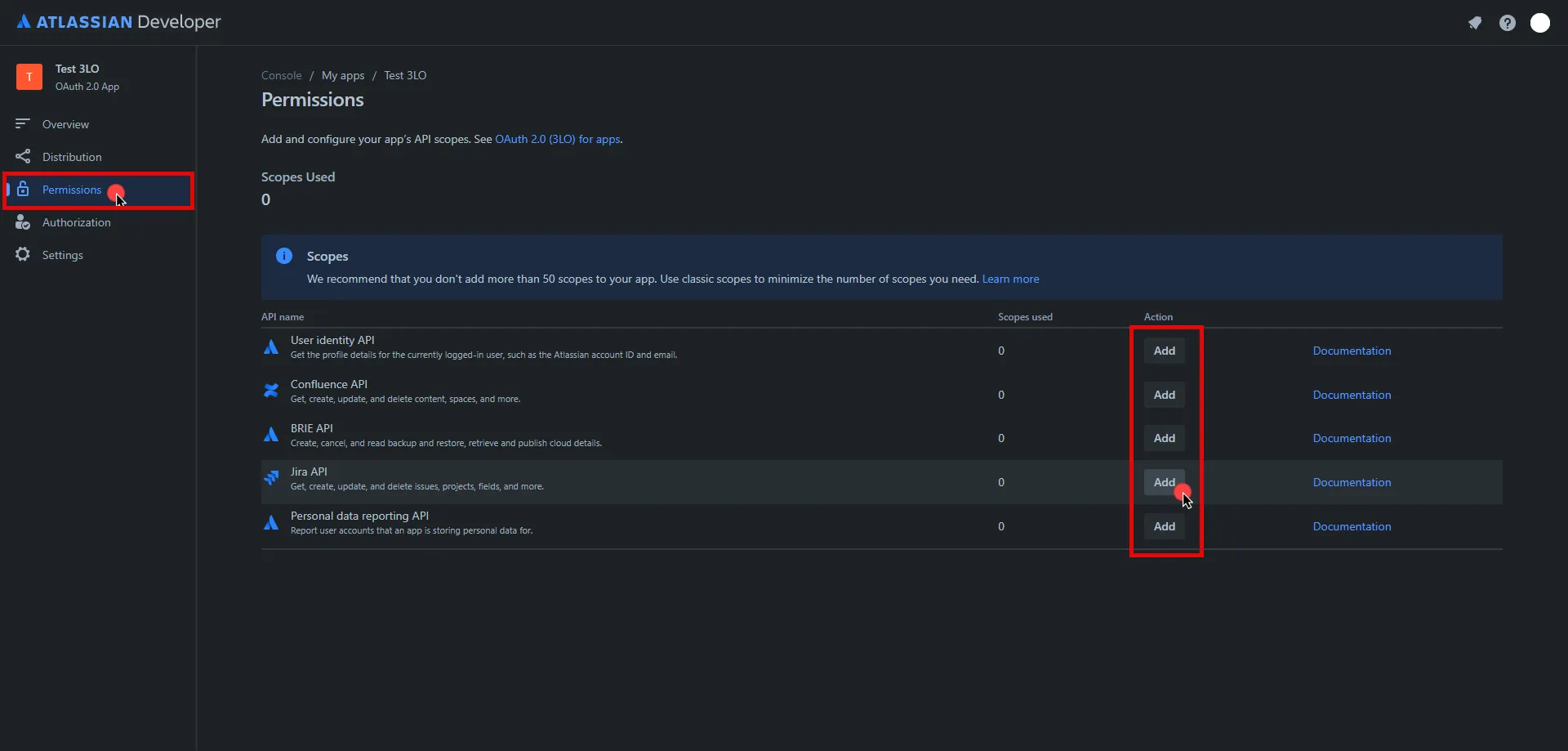Click the Atlassian Developer logo

[x=118, y=22]
